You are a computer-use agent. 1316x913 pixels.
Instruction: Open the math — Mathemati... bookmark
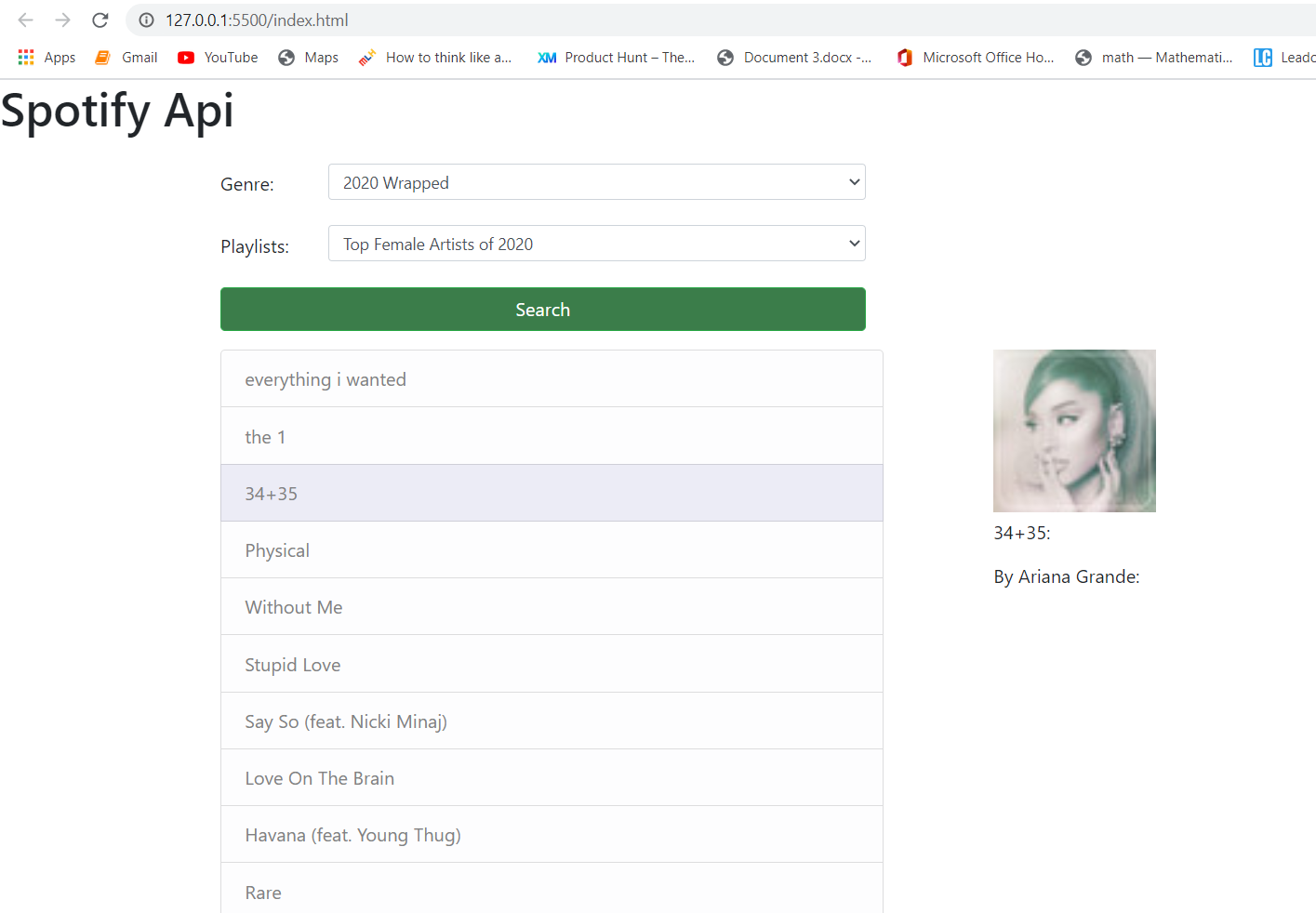tap(1154, 58)
